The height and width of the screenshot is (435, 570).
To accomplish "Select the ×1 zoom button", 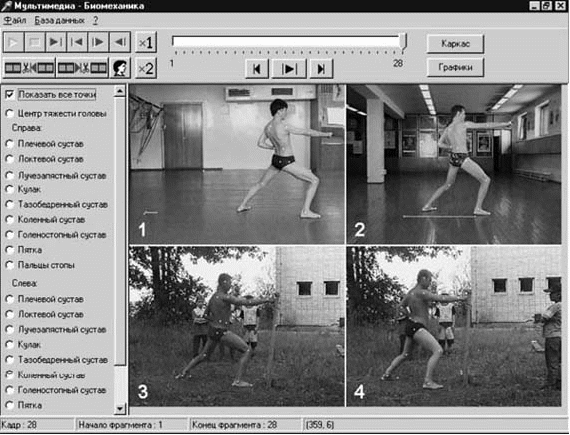I will tap(146, 43).
